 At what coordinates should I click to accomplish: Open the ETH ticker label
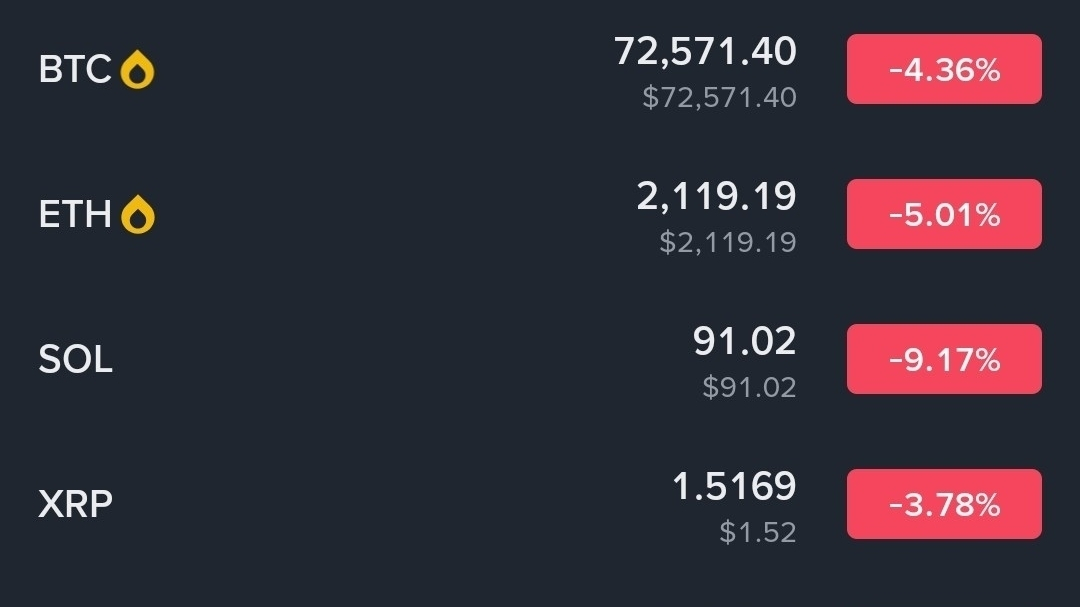click(x=75, y=215)
